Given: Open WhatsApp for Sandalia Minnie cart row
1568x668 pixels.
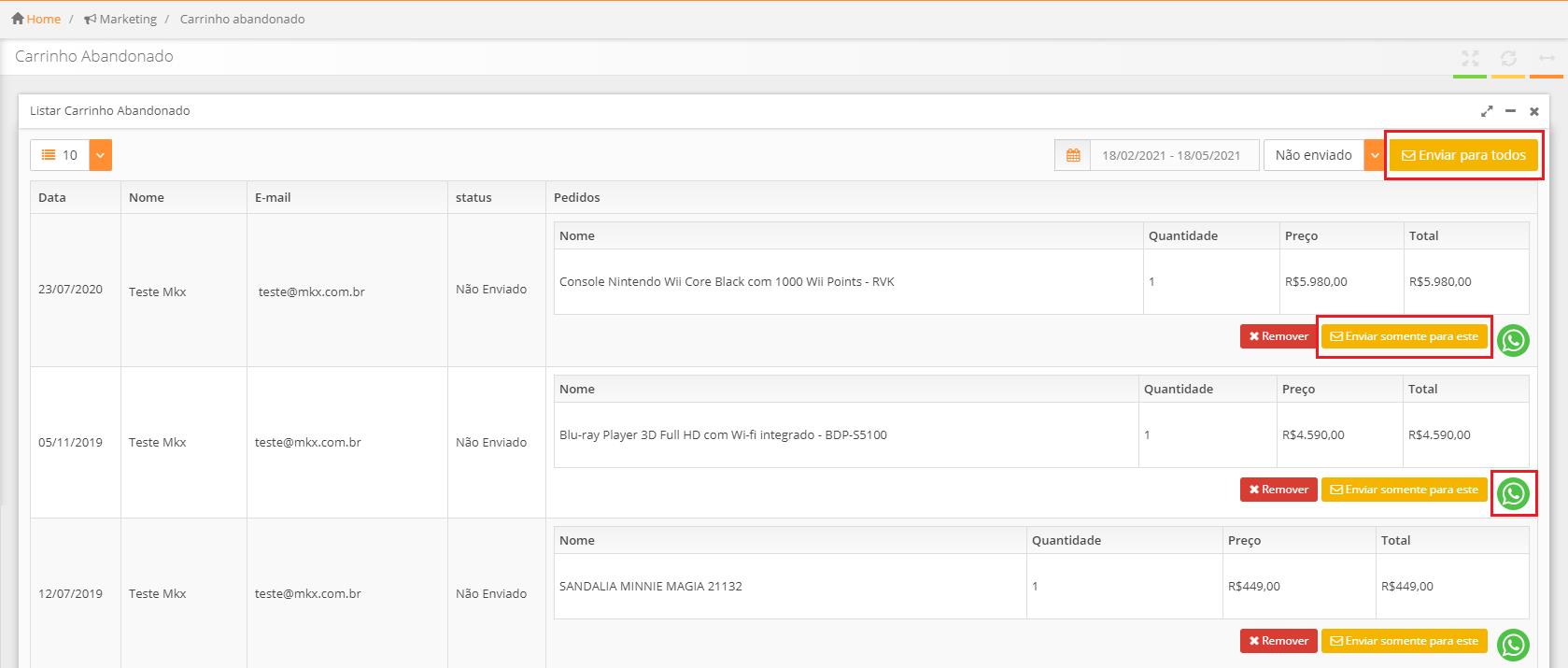Looking at the screenshot, I should tap(1513, 645).
